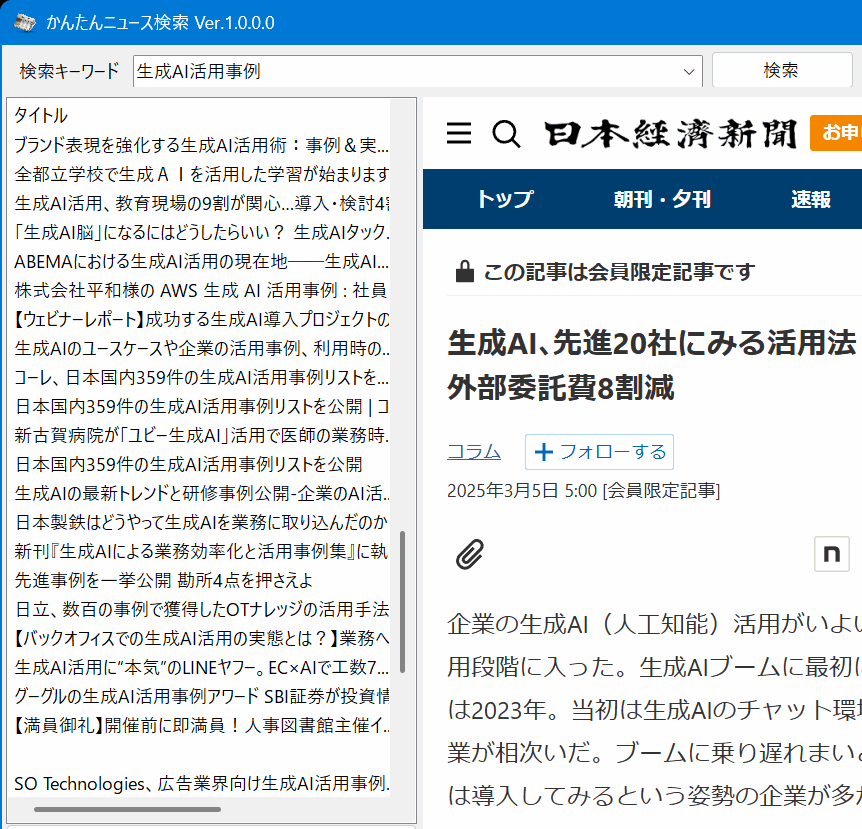
Task: Click the タイトル column header
Action: pos(41,115)
